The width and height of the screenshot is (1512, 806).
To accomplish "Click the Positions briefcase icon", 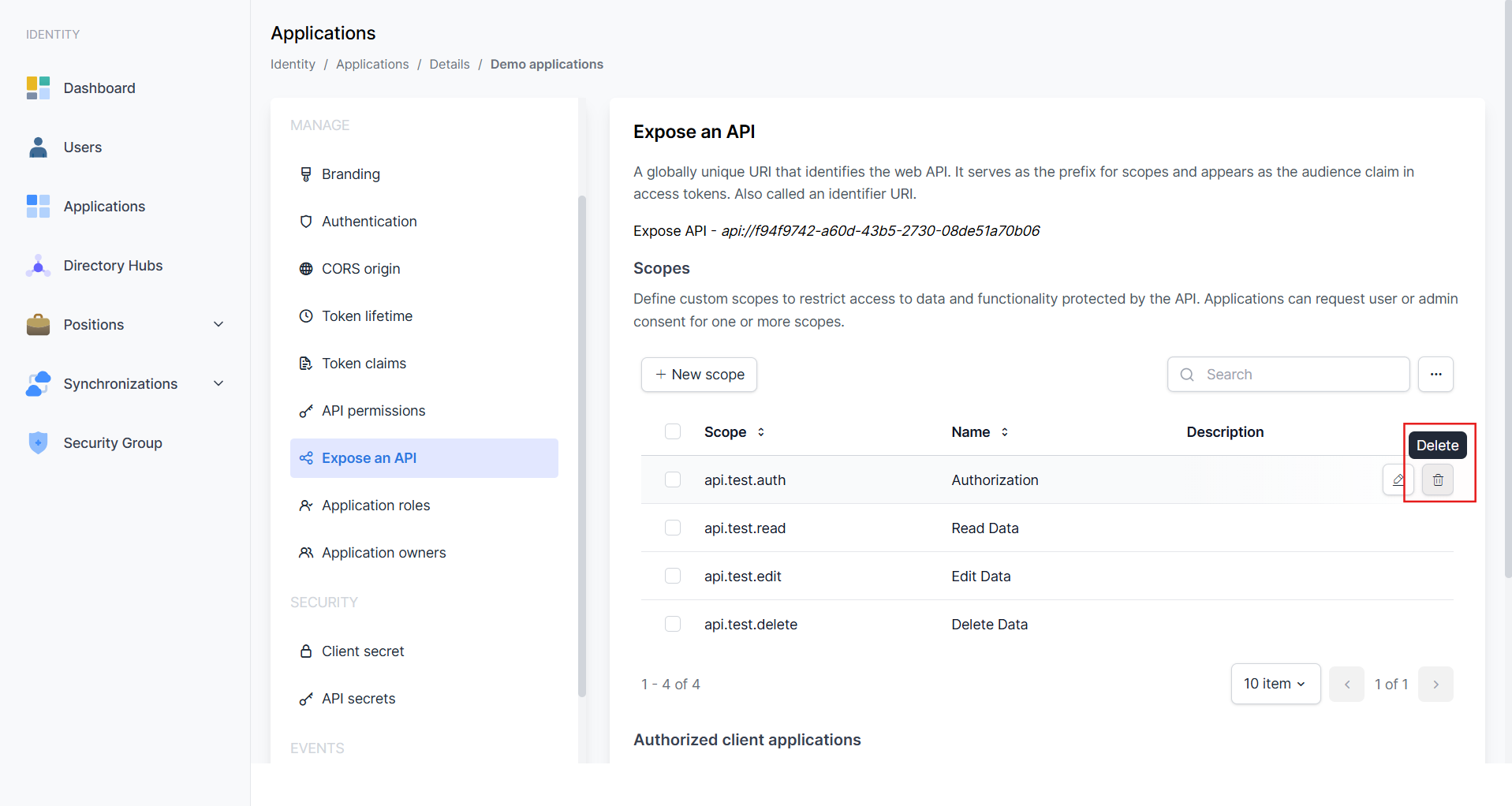I will [x=38, y=325].
